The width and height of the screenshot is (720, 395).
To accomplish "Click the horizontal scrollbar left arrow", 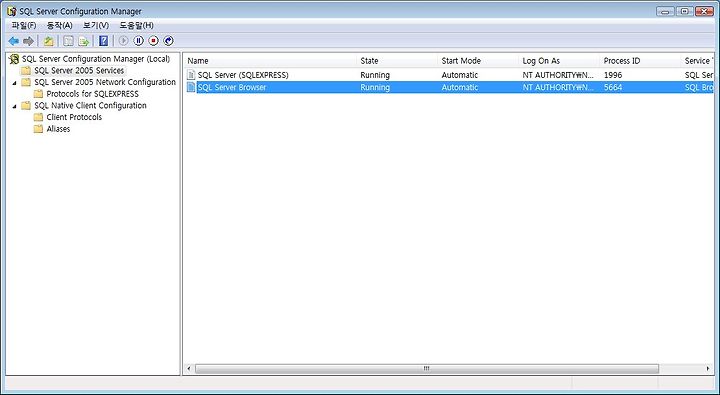I will tap(189, 369).
